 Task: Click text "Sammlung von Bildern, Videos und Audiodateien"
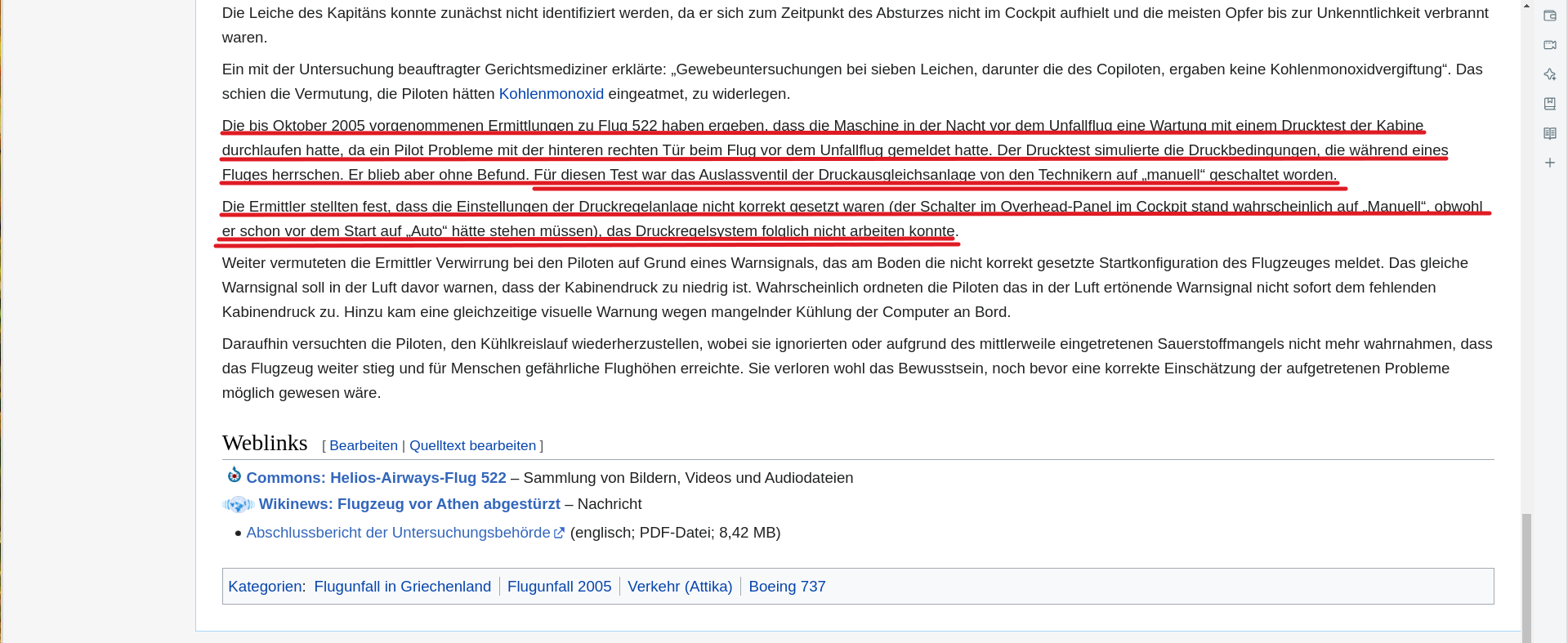click(688, 478)
